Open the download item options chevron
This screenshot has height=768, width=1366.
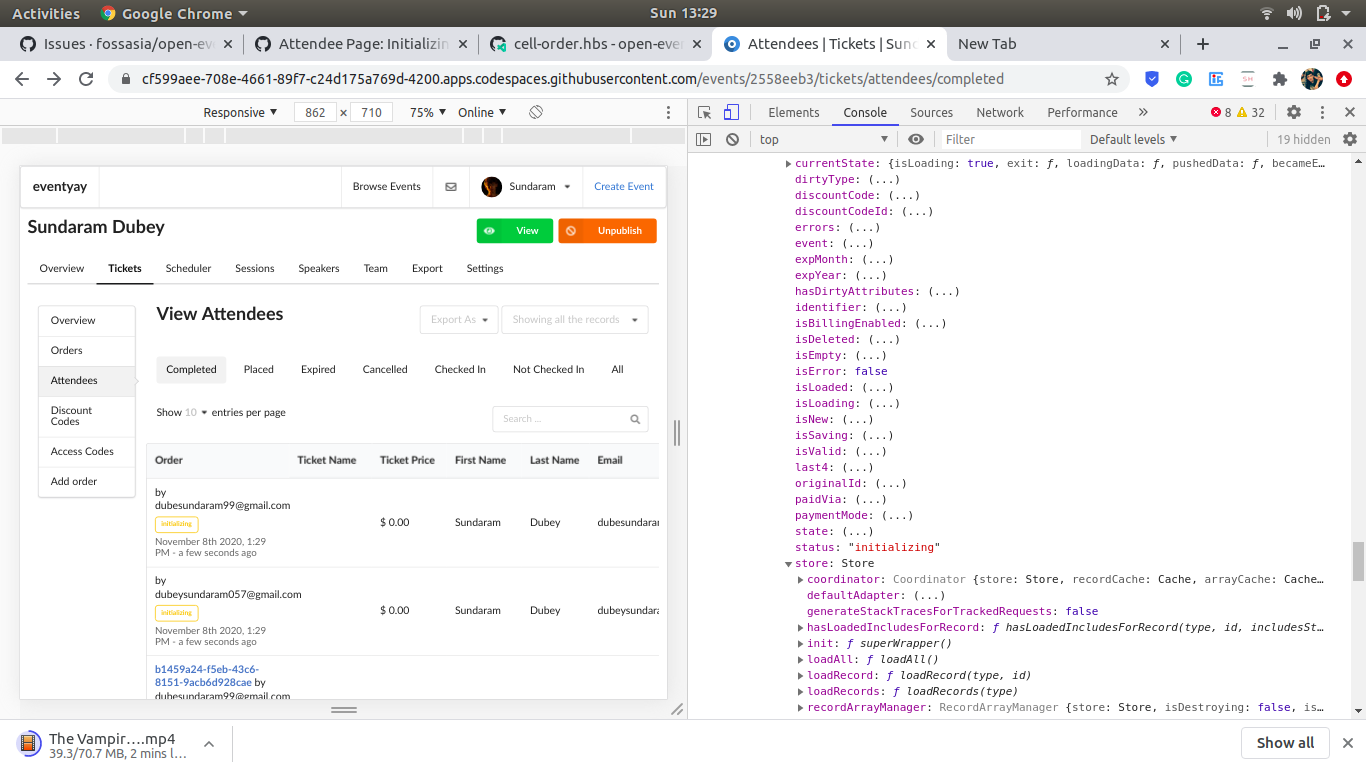tap(209, 744)
